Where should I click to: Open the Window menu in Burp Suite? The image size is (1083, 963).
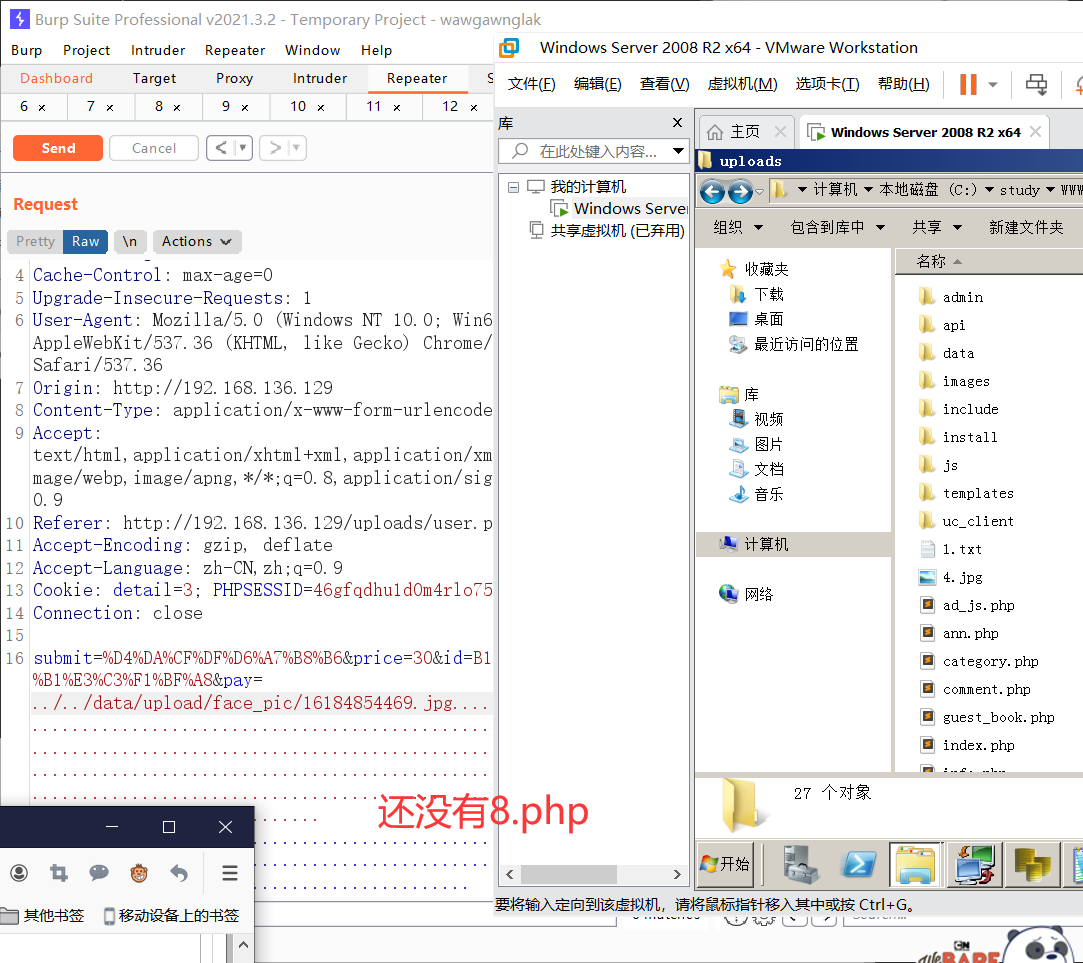click(312, 50)
